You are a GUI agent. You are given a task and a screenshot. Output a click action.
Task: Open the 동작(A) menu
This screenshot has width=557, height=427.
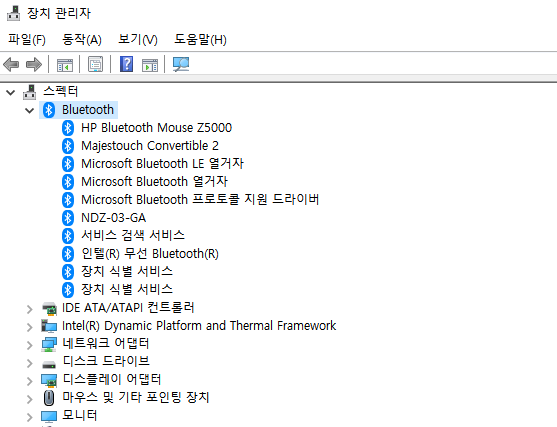point(82,39)
